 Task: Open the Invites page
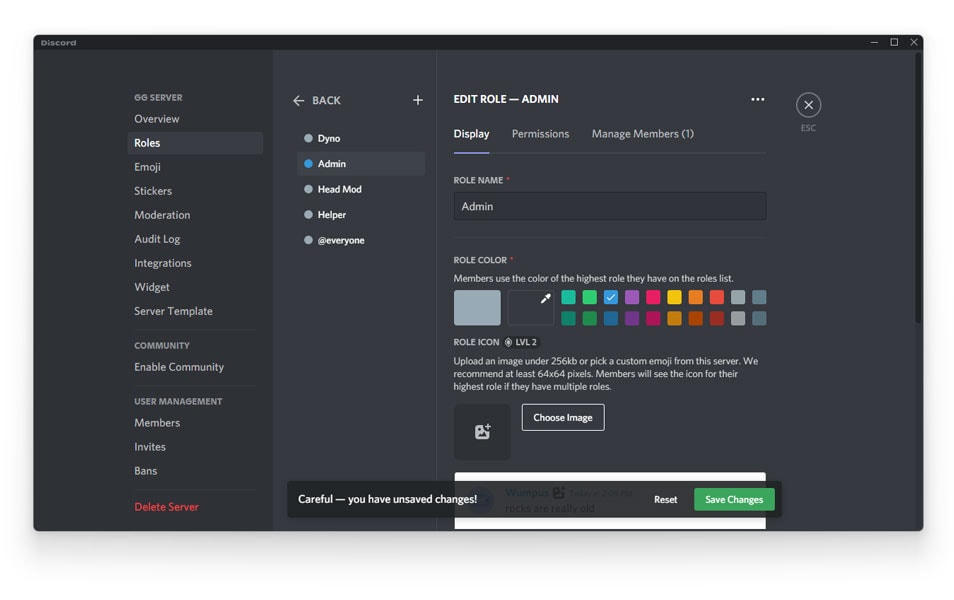pyautogui.click(x=195, y=447)
